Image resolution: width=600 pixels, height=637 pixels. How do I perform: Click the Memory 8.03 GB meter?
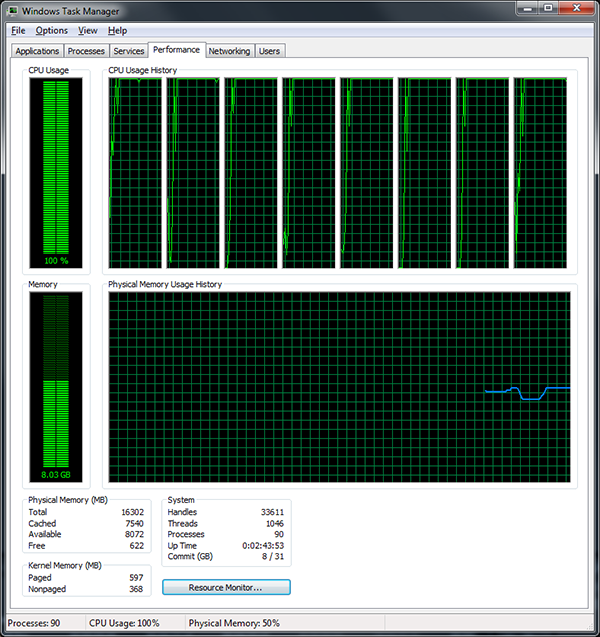pos(56,387)
